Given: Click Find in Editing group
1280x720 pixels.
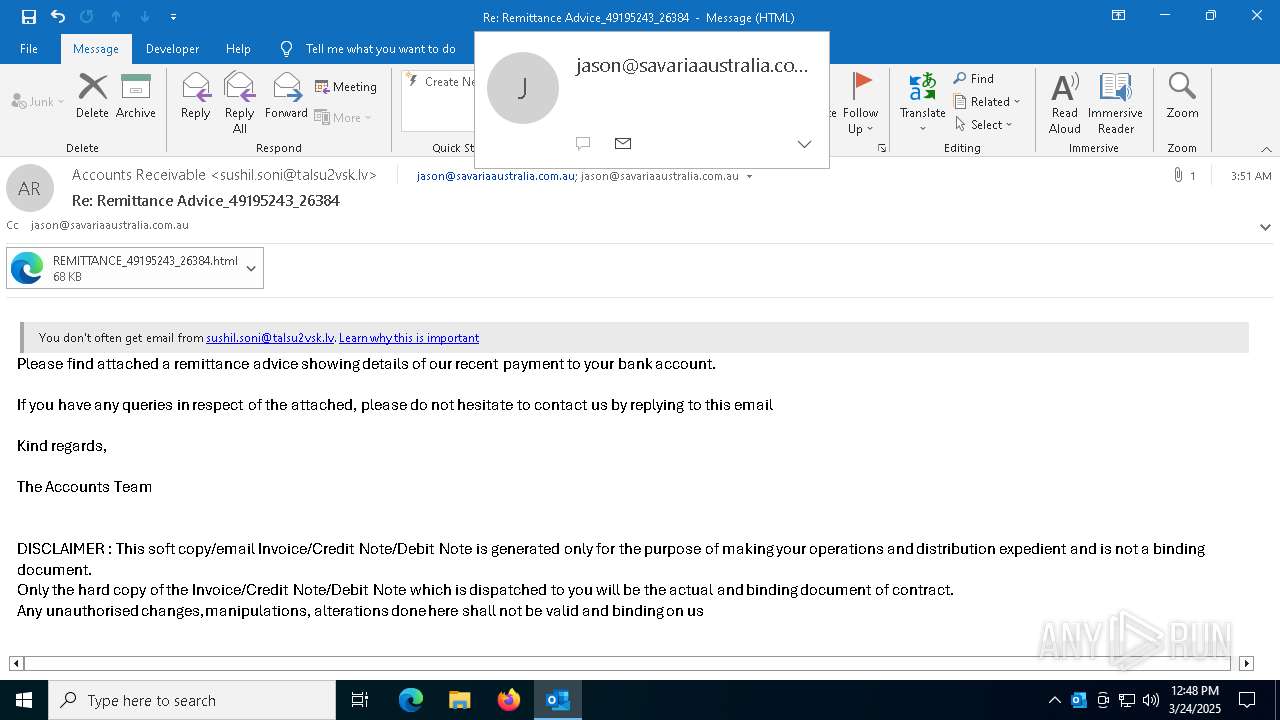Looking at the screenshot, I should (x=974, y=79).
